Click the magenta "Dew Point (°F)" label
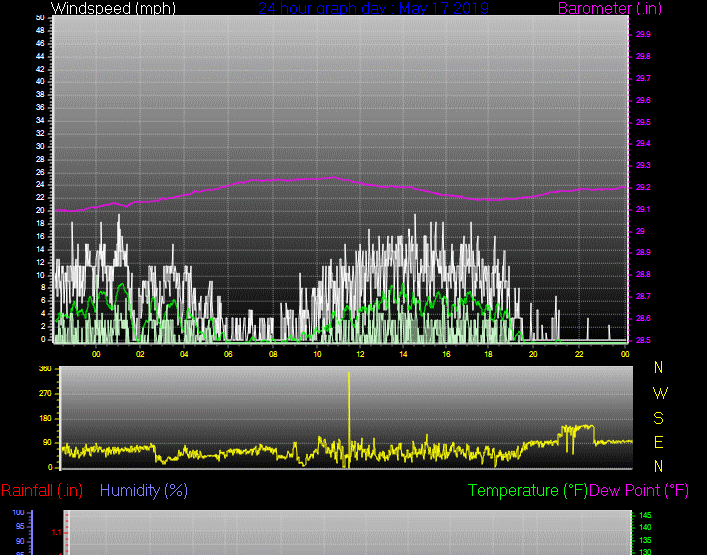707x555 pixels. (x=639, y=490)
